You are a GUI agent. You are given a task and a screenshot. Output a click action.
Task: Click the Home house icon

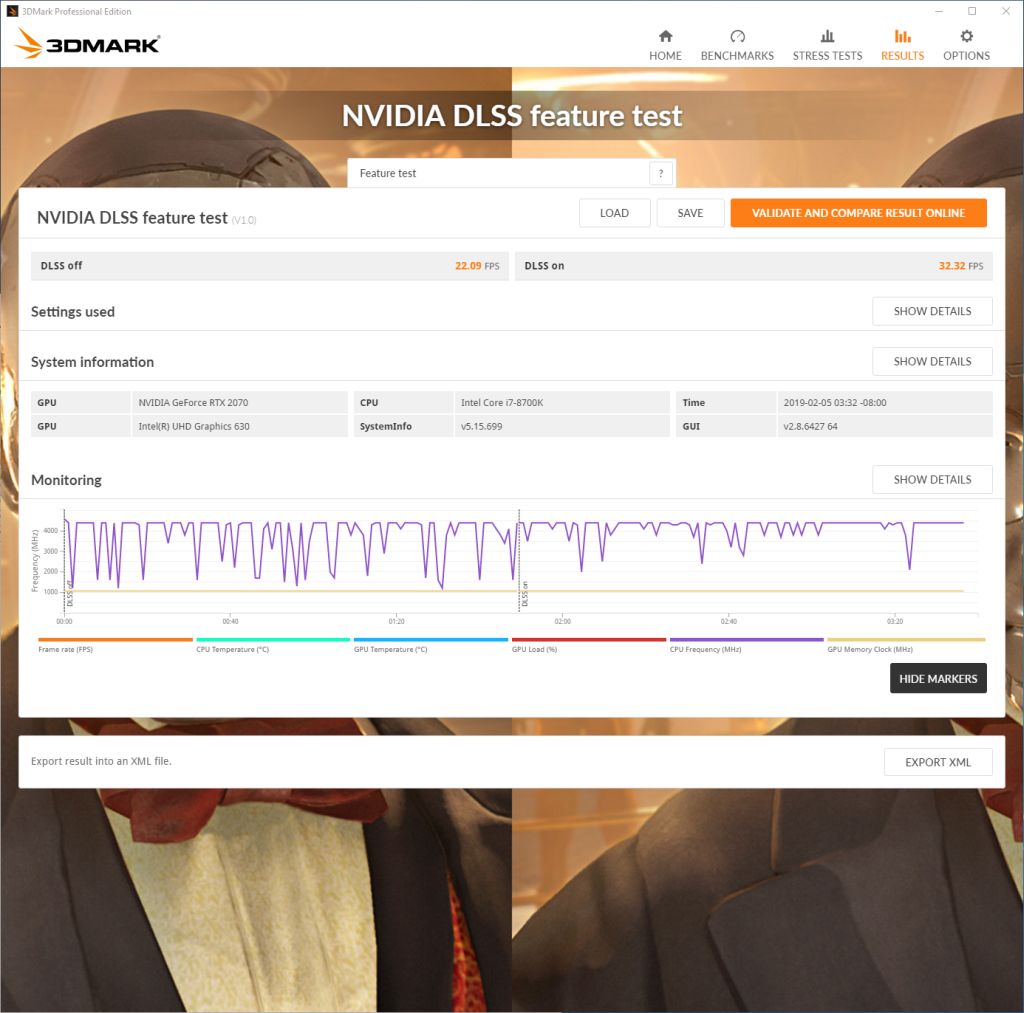[x=665, y=36]
